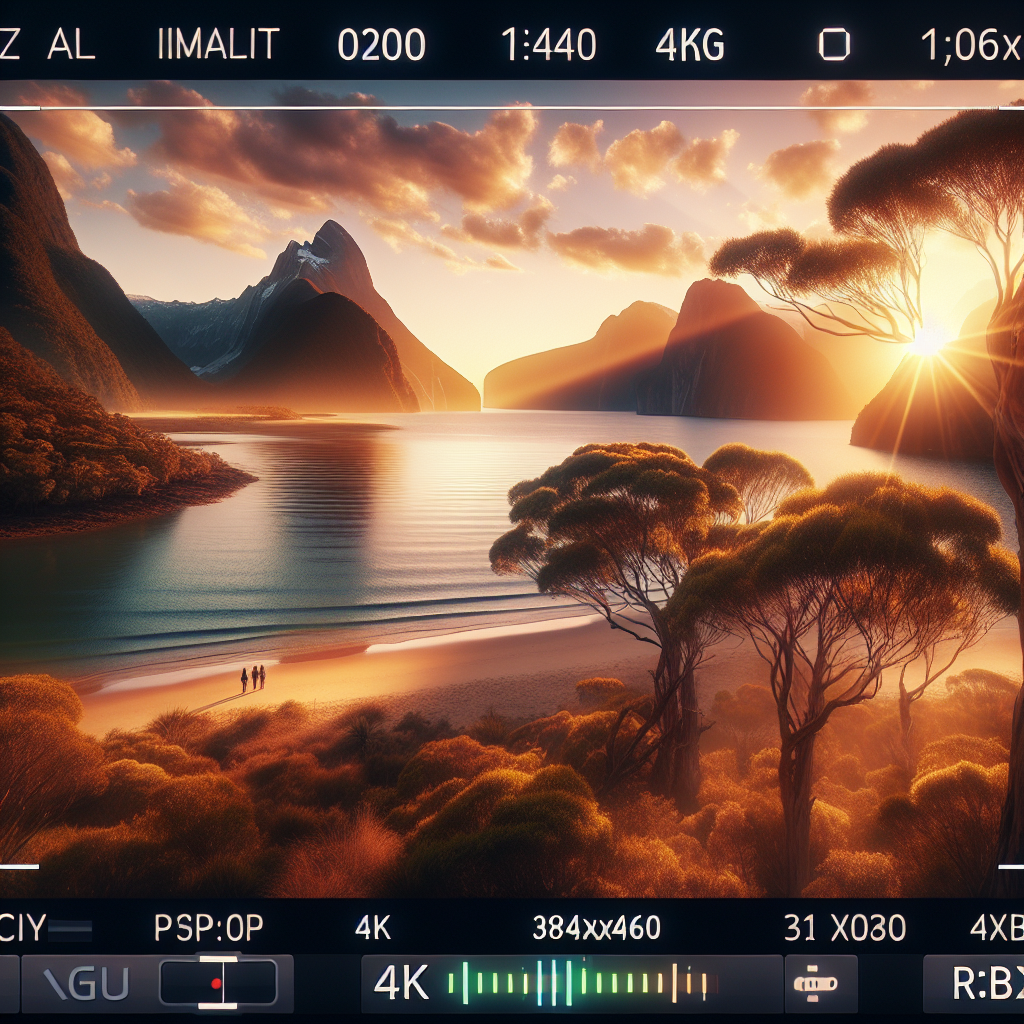Click the orange icon button in bottom bar
This screenshot has height=1024, width=1024.
pos(820,984)
